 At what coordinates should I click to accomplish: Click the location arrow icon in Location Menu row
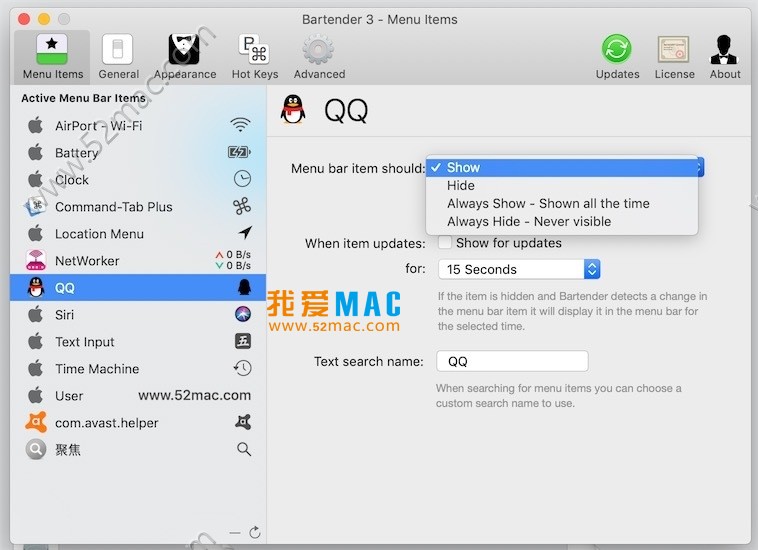coord(245,233)
